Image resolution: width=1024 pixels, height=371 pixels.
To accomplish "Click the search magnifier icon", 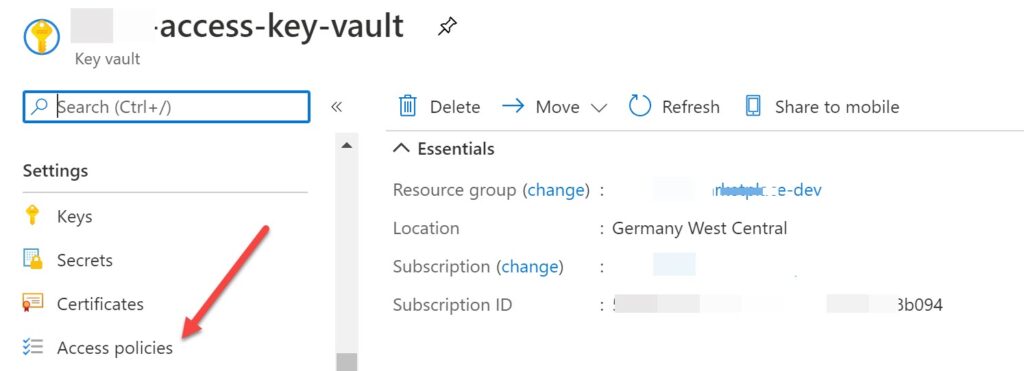I will pyautogui.click(x=40, y=106).
